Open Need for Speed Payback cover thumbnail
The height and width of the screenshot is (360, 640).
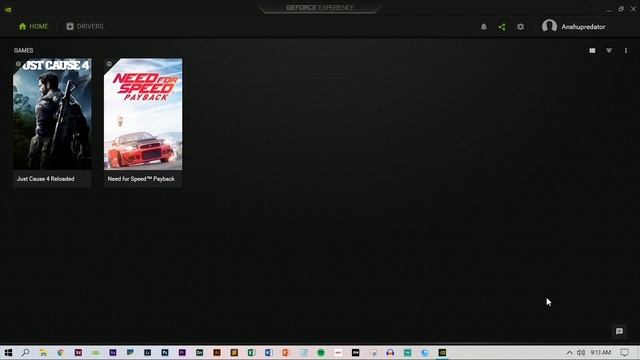(x=143, y=114)
